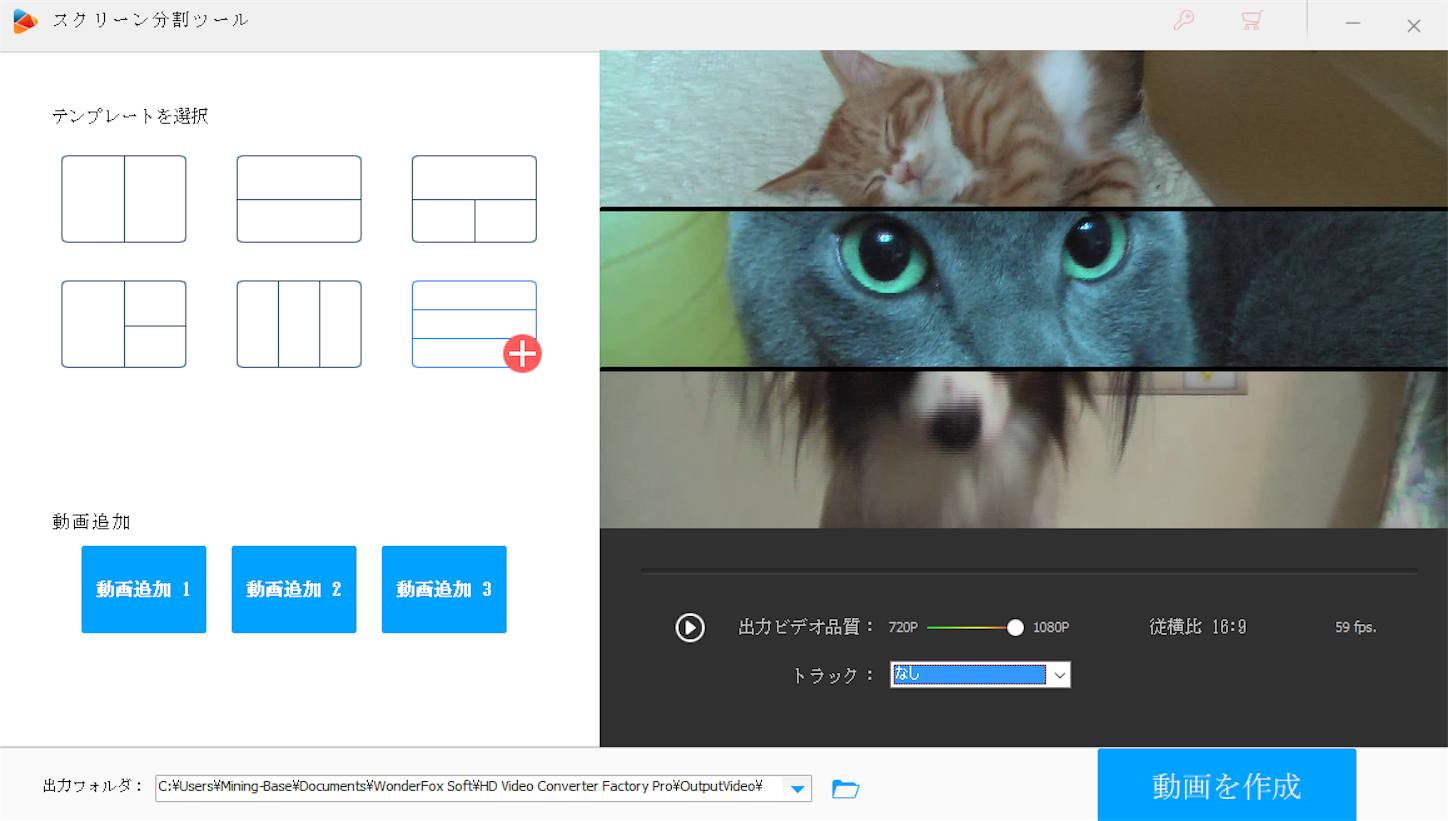Click inside the output folder path field

[x=450, y=786]
